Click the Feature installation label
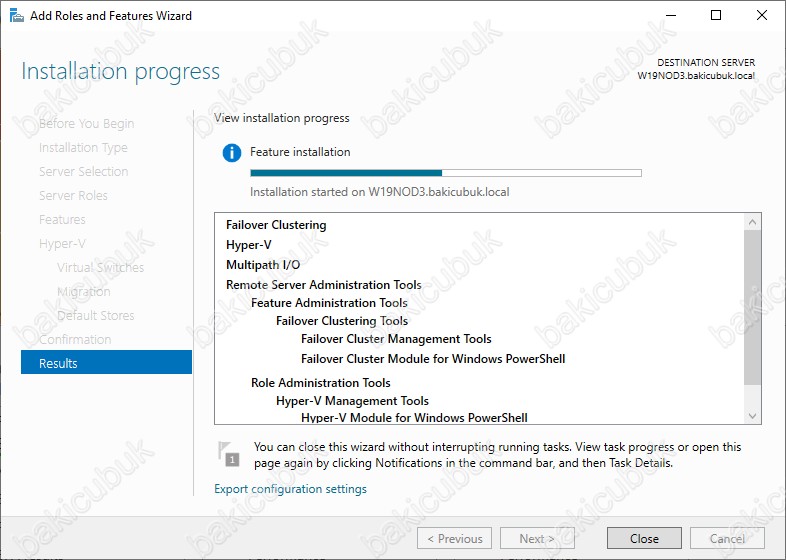The height and width of the screenshot is (560, 786). pos(300,152)
